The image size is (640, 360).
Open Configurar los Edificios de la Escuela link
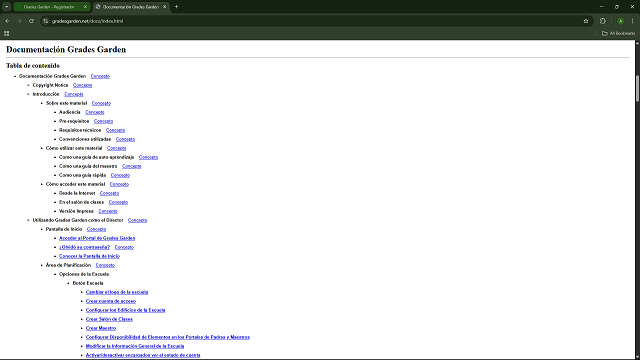click(x=125, y=310)
